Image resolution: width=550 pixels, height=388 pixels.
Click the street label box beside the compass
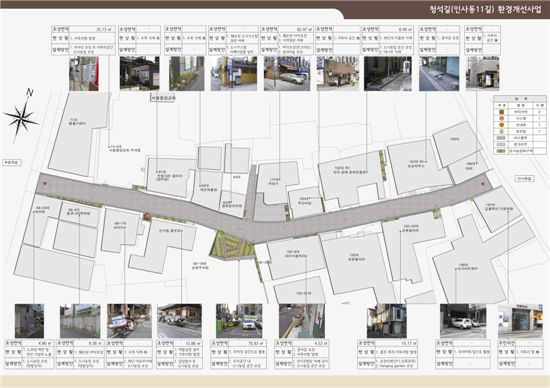(x=12, y=163)
